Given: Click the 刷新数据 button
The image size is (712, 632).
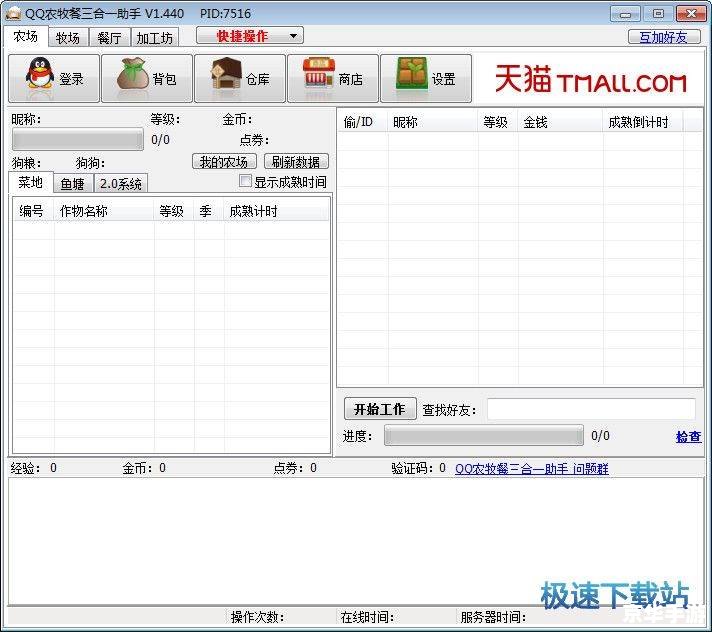Looking at the screenshot, I should click(296, 162).
